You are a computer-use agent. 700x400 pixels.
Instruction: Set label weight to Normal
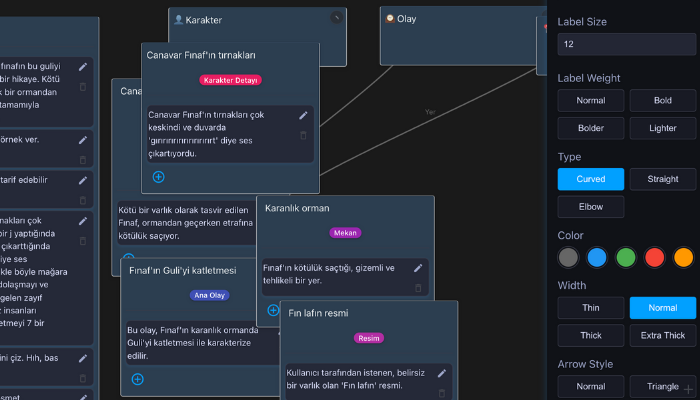[x=591, y=100]
